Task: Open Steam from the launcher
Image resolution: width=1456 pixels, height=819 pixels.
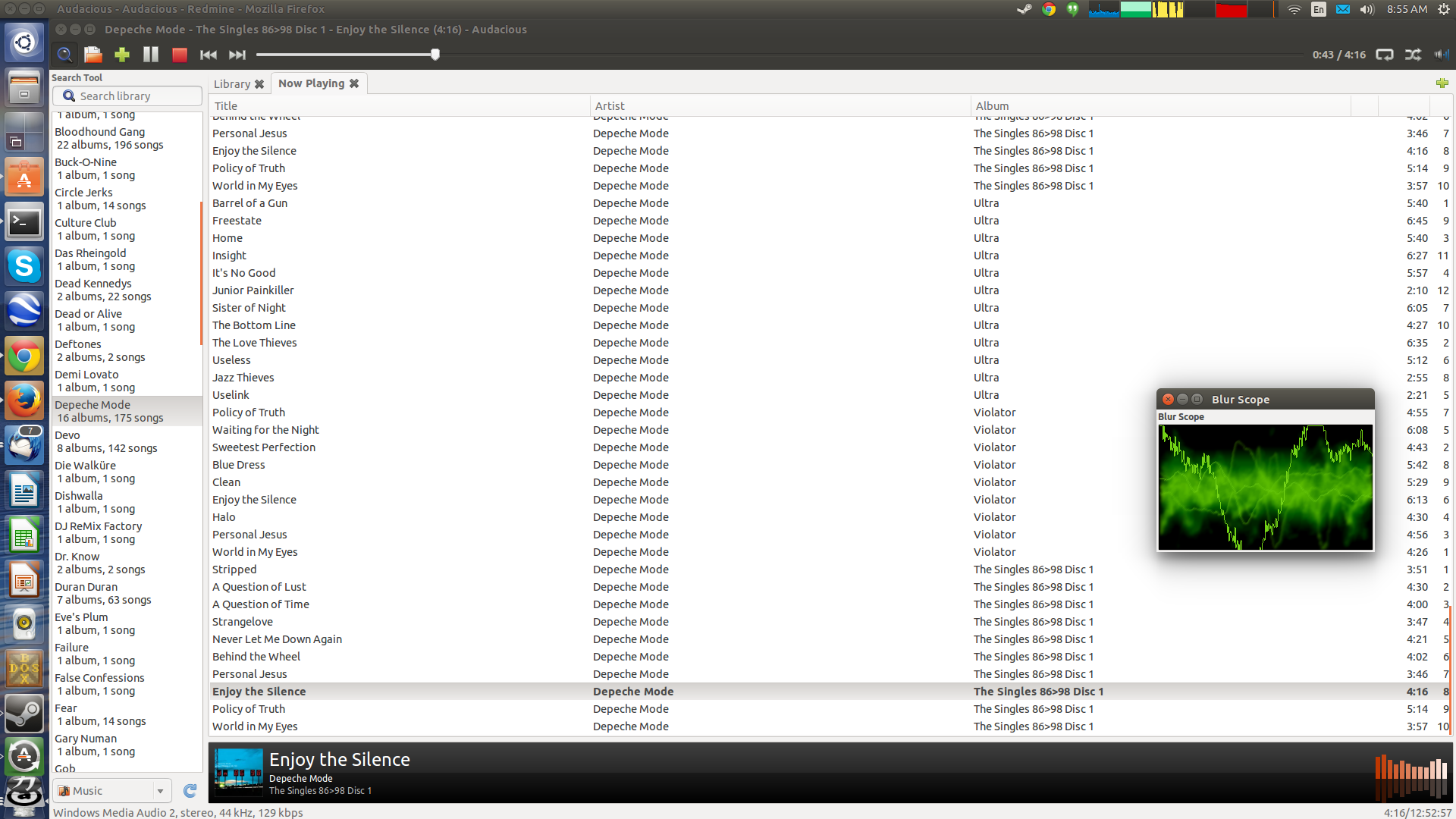Action: coord(24,714)
